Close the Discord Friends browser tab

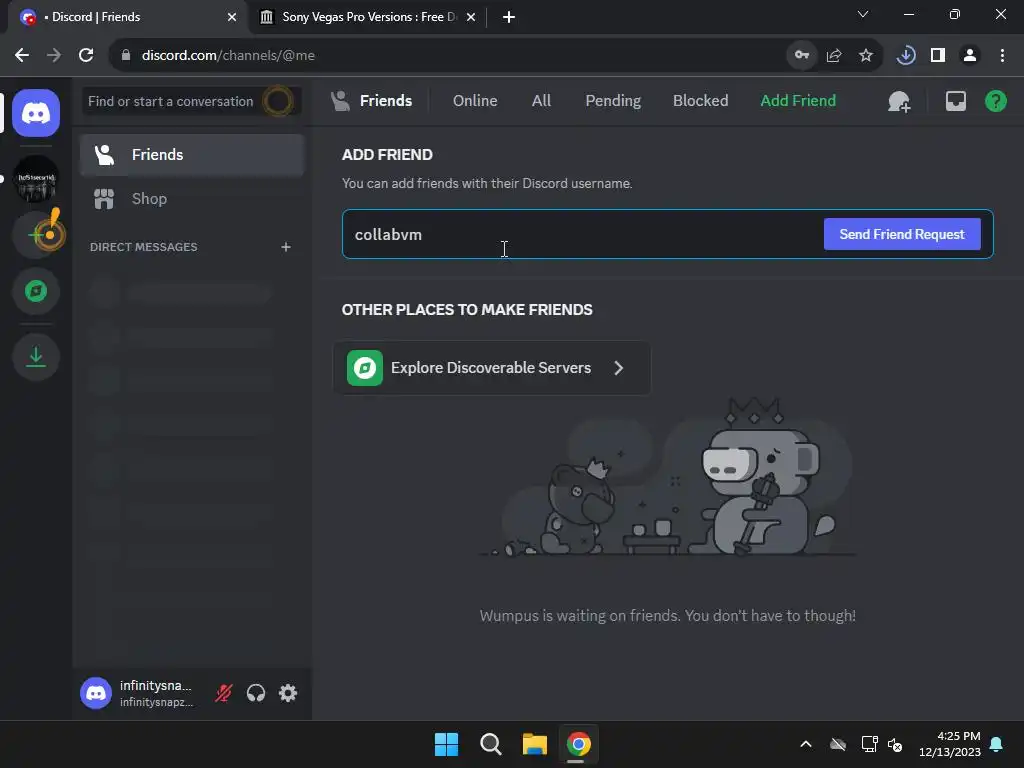(232, 17)
